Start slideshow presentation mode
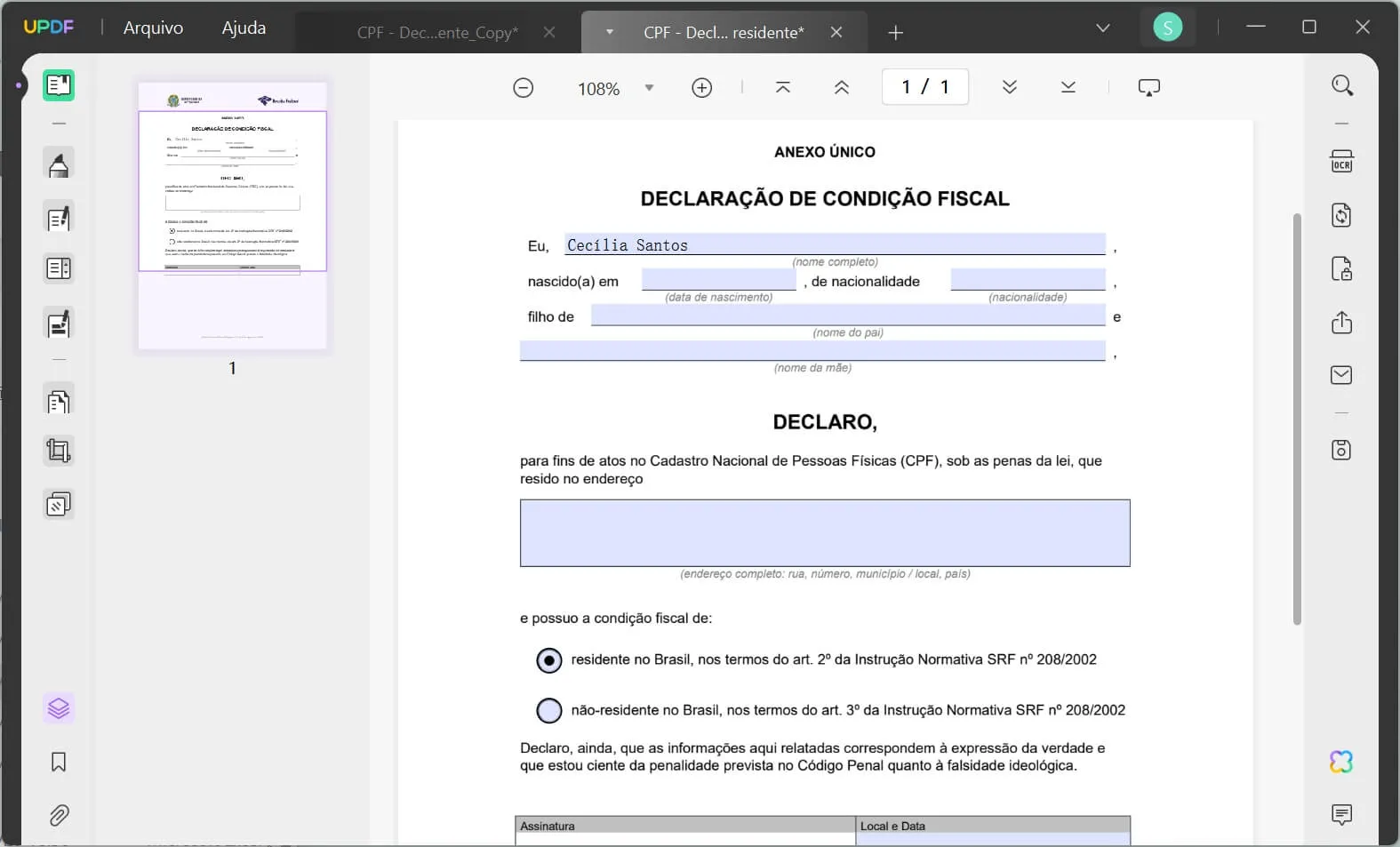 [x=1149, y=87]
